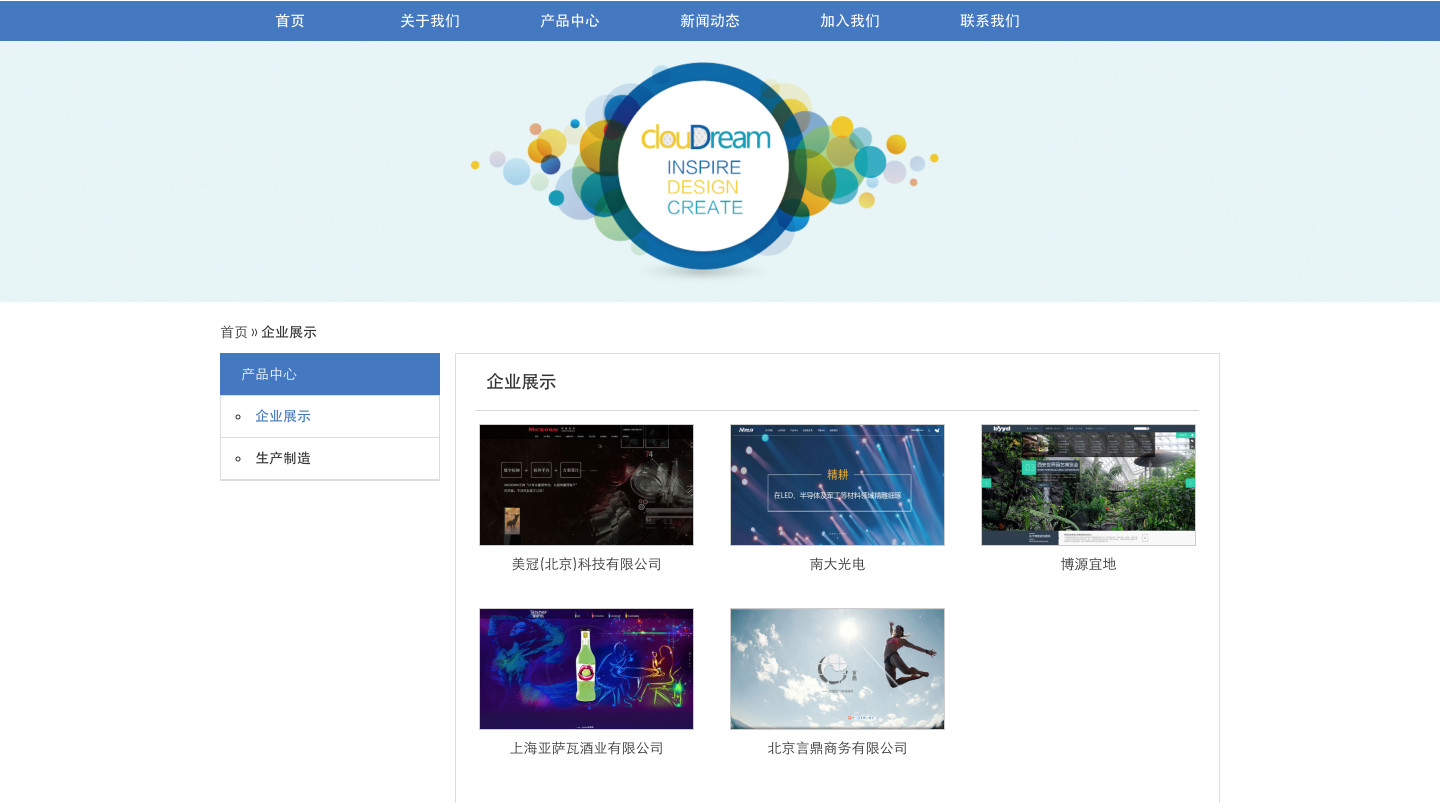
Task: Go to 产品中心 in the top navigation
Action: pyautogui.click(x=570, y=21)
